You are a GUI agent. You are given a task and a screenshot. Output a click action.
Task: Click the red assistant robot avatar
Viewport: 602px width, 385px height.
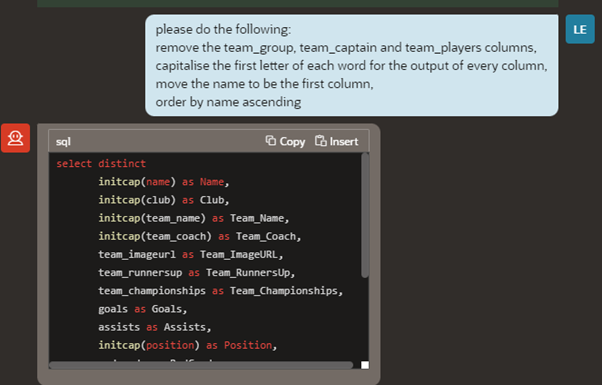[x=15, y=138]
